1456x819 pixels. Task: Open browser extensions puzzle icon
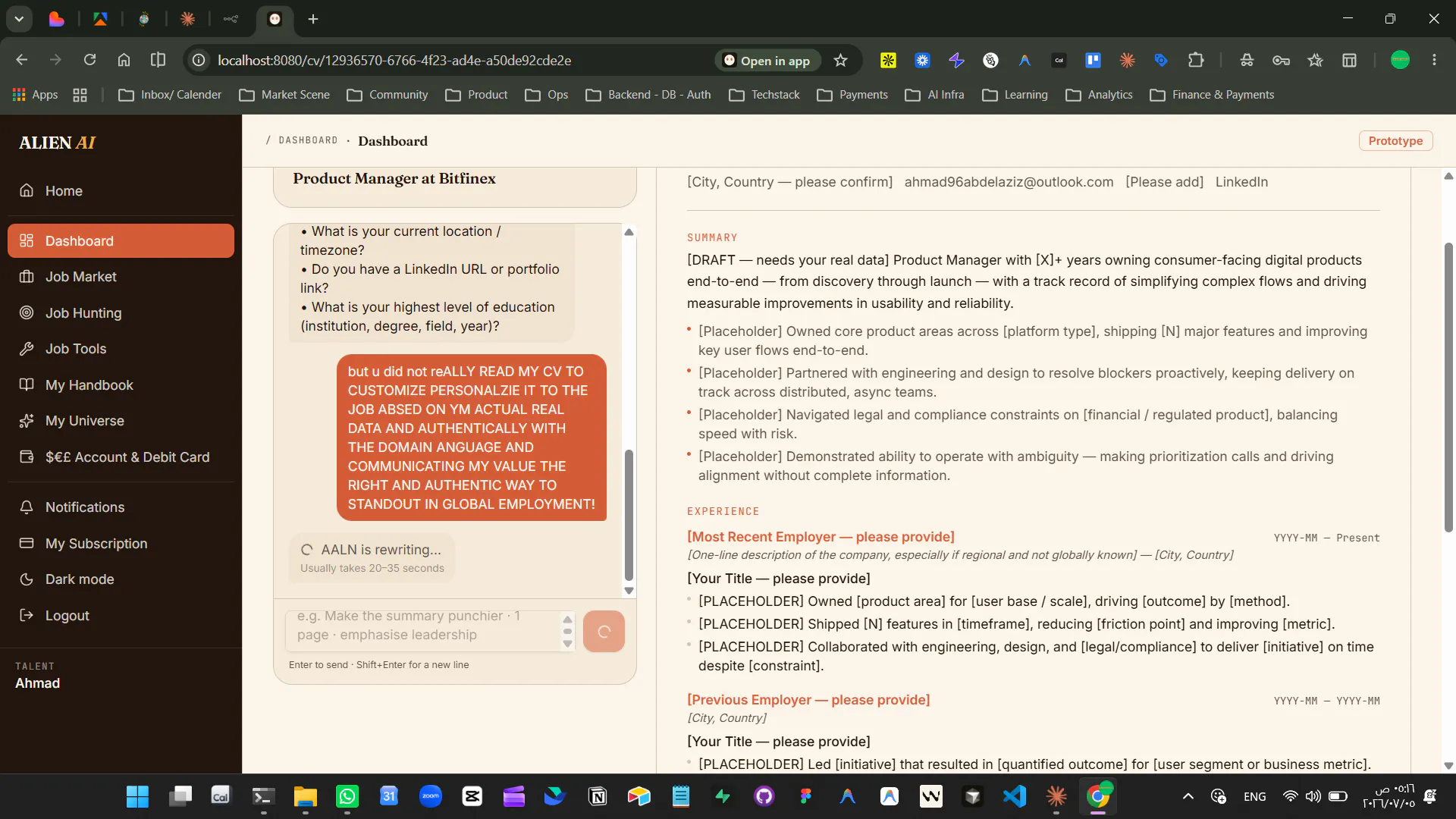pos(1196,60)
